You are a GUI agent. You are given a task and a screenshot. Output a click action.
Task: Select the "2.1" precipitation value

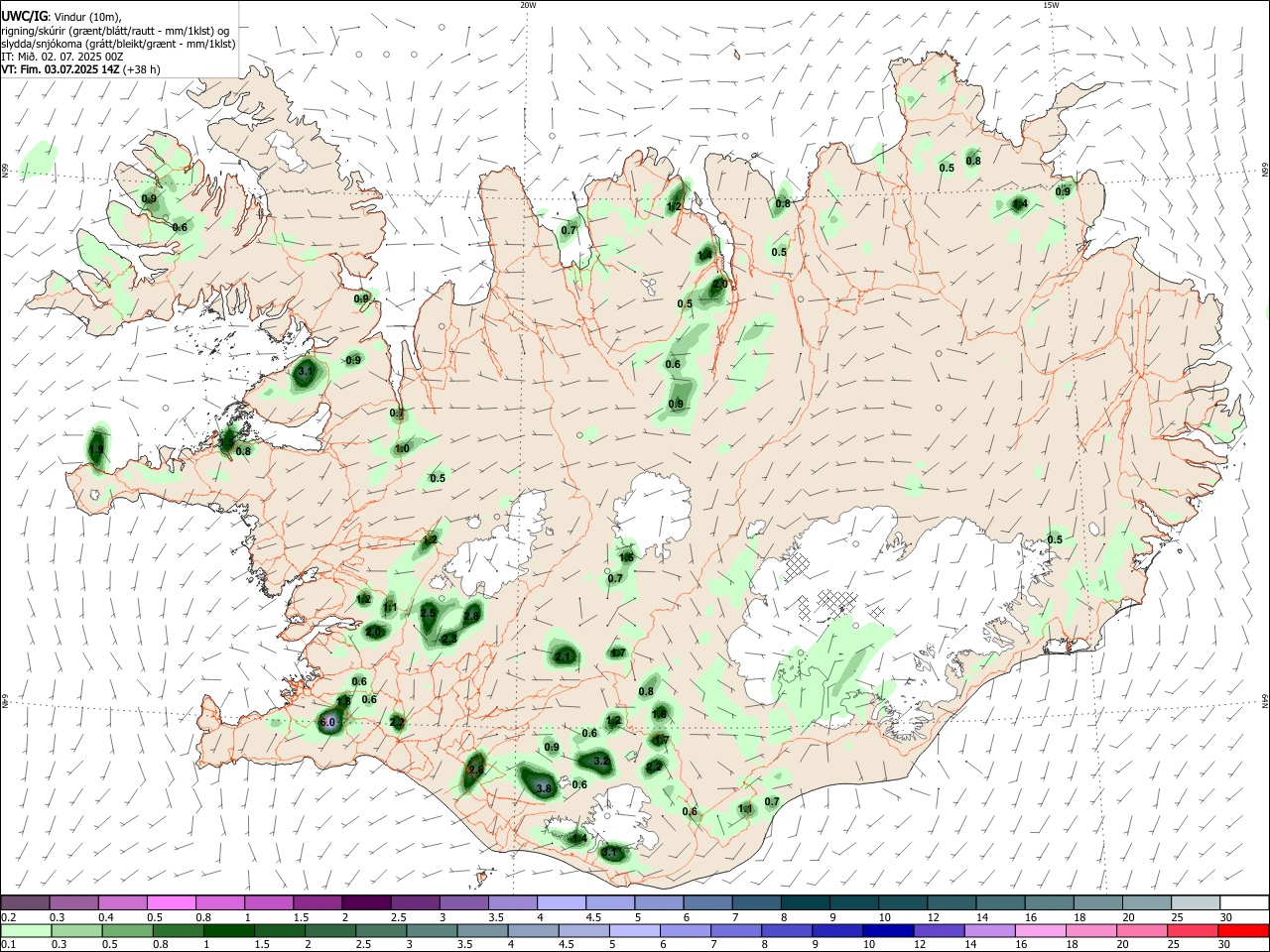(x=564, y=656)
